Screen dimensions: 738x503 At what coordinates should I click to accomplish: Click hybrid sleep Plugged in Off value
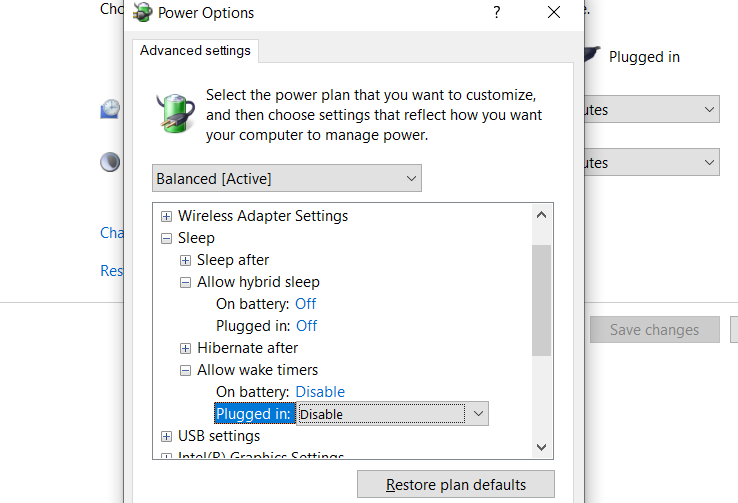pos(306,326)
